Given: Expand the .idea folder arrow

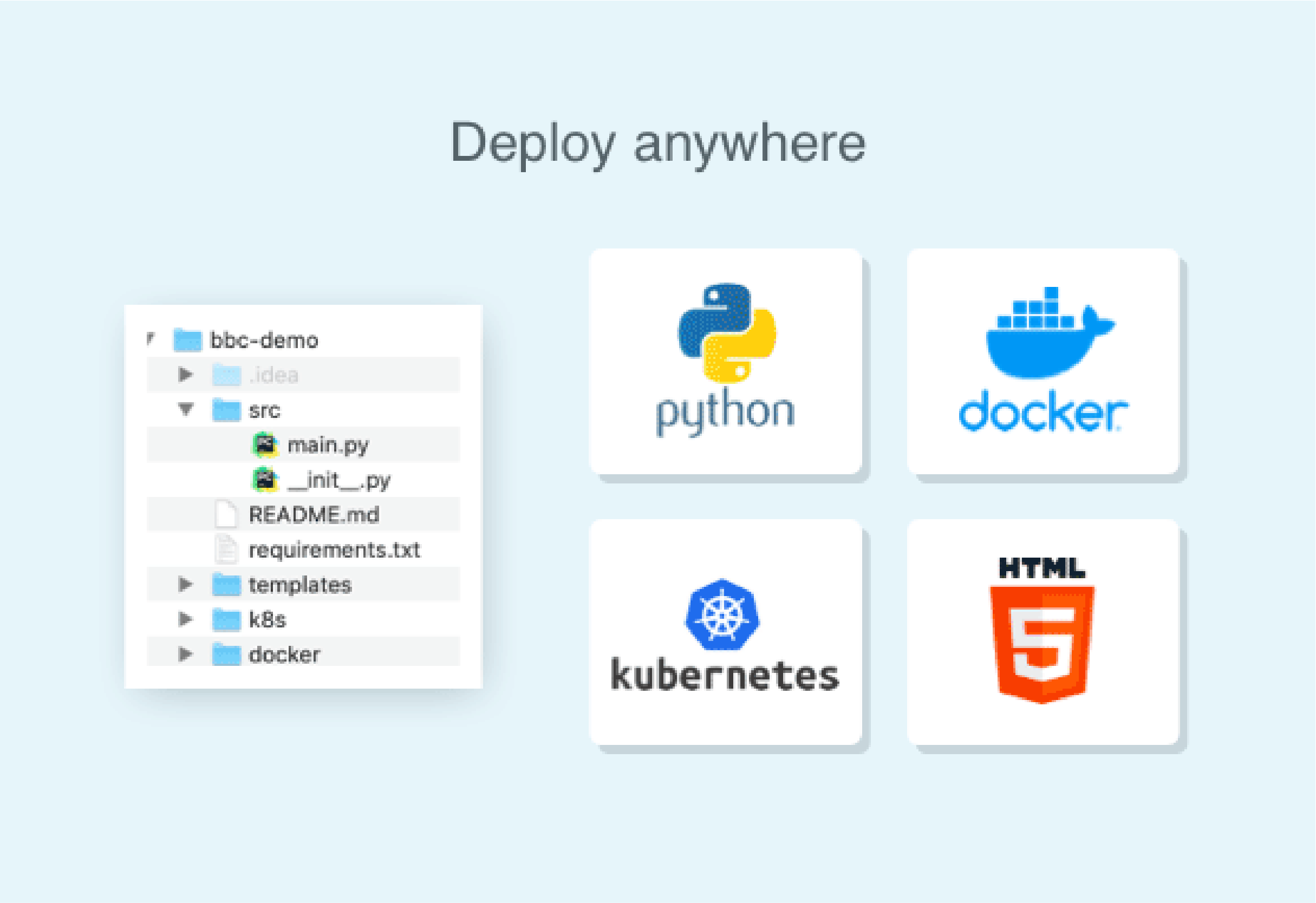Looking at the screenshot, I should pyautogui.click(x=185, y=374).
